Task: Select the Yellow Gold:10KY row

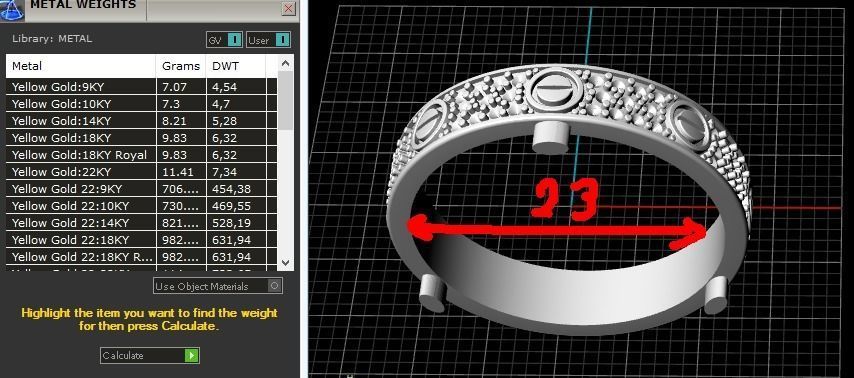Action: click(x=141, y=103)
